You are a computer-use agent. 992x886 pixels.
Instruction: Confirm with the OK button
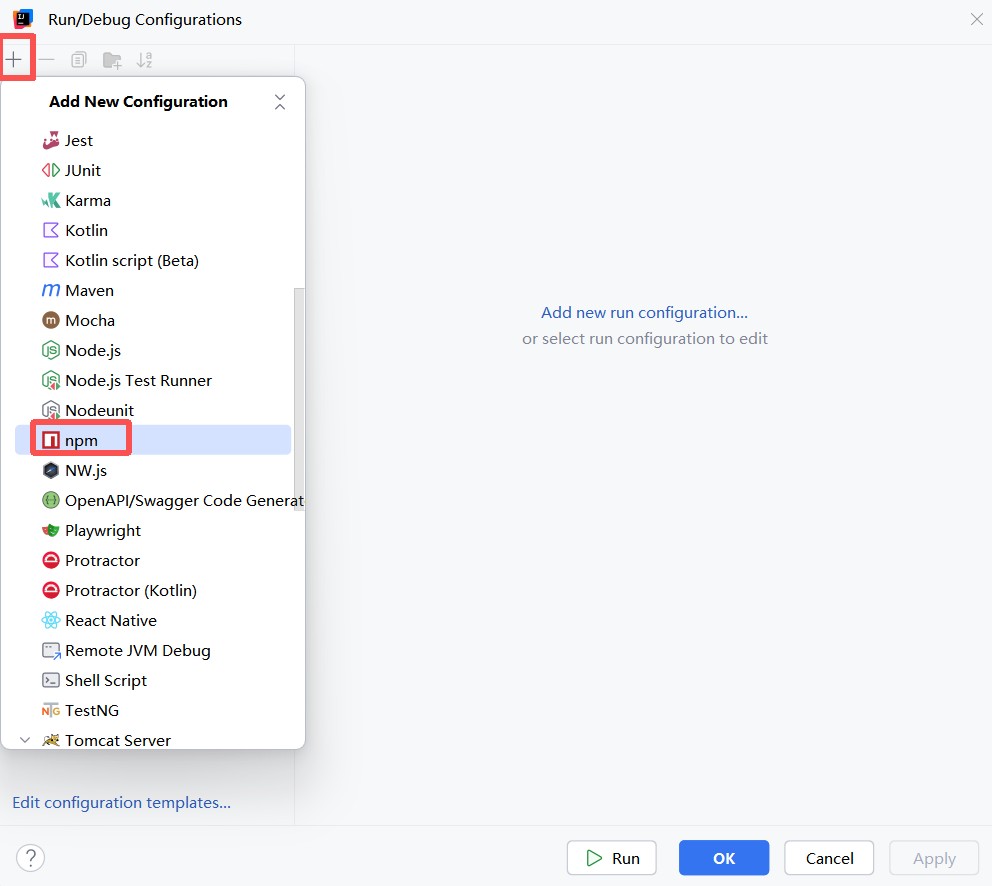[724, 858]
